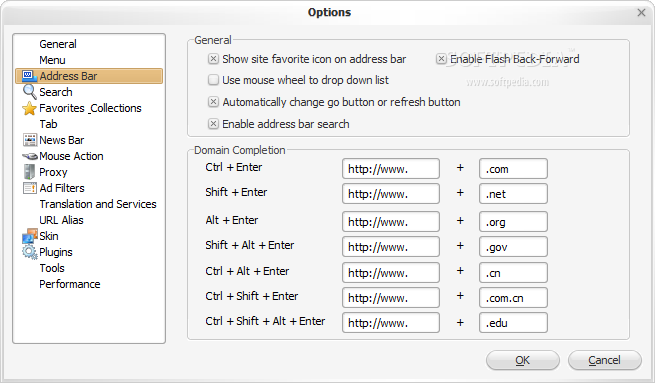The width and height of the screenshot is (655, 383).
Task: Toggle Enable Flash Back-Forward checkbox
Action: (x=441, y=59)
